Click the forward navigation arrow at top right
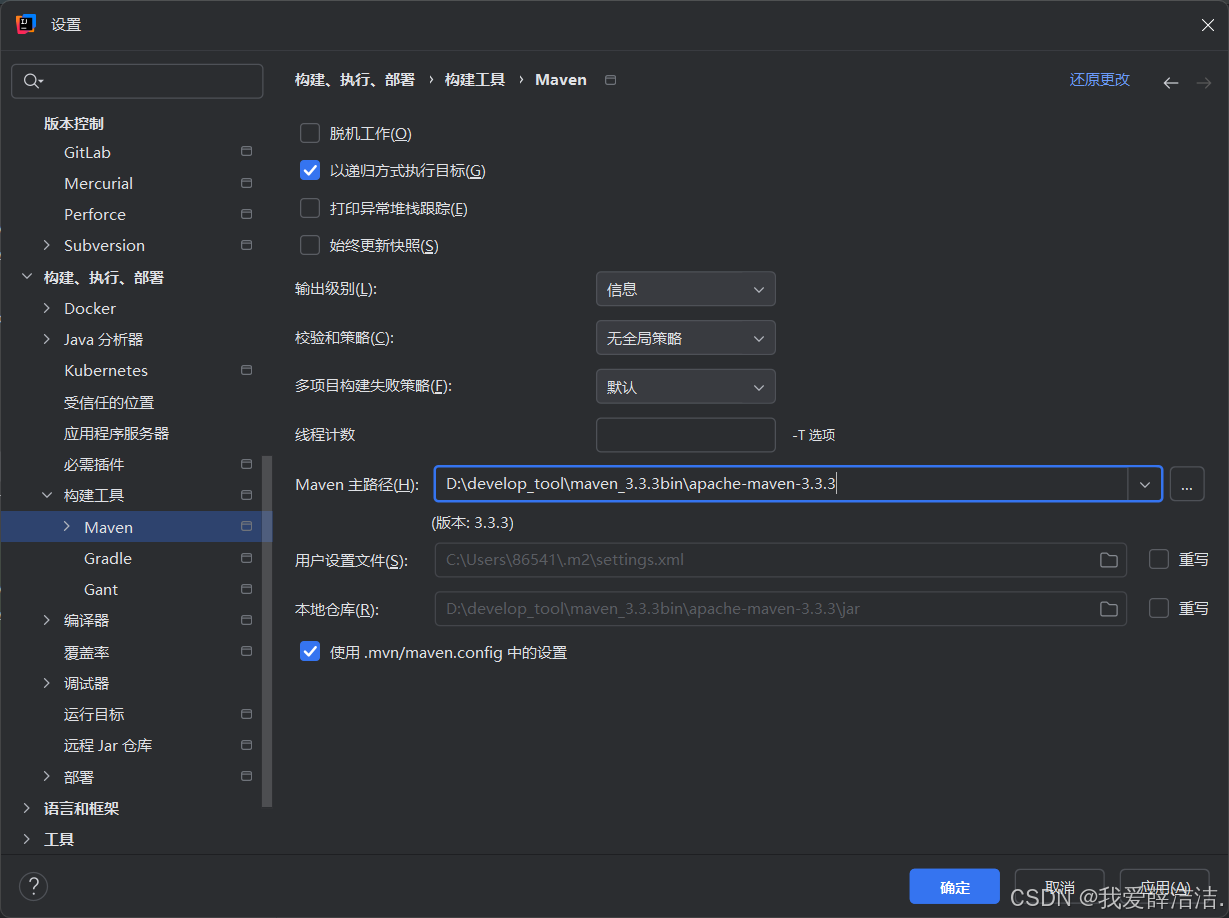The width and height of the screenshot is (1229, 918). click(x=1203, y=82)
